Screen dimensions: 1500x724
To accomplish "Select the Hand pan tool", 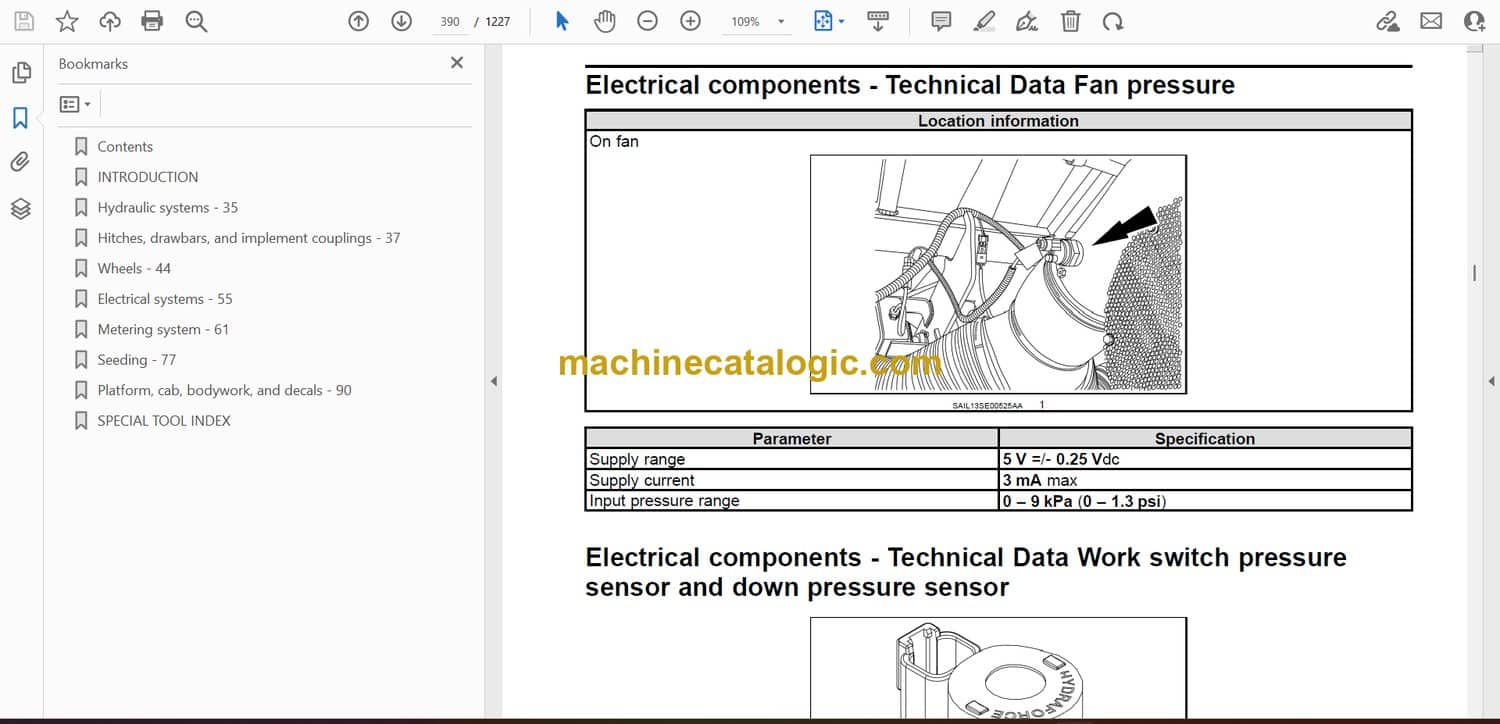I will coord(604,21).
